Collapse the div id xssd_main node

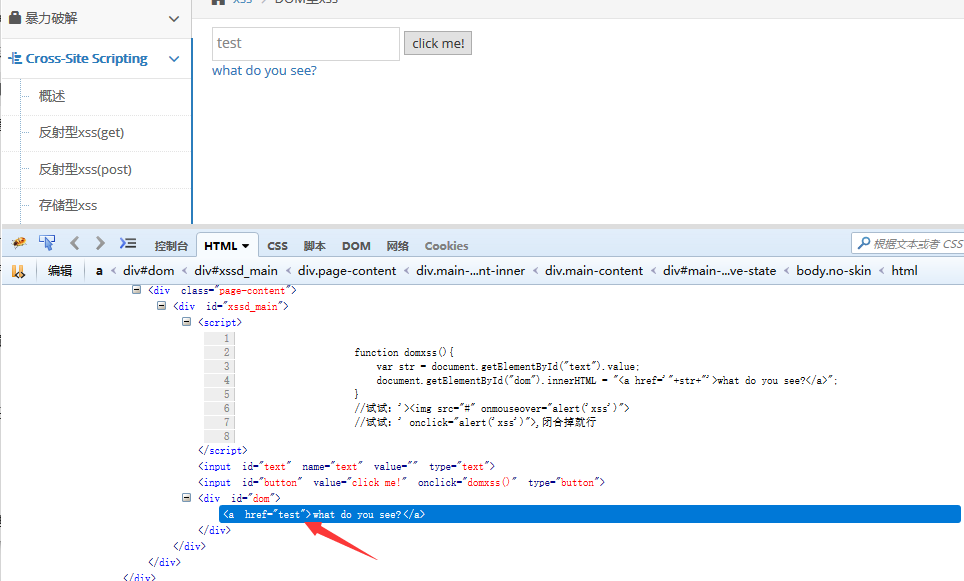[161, 306]
